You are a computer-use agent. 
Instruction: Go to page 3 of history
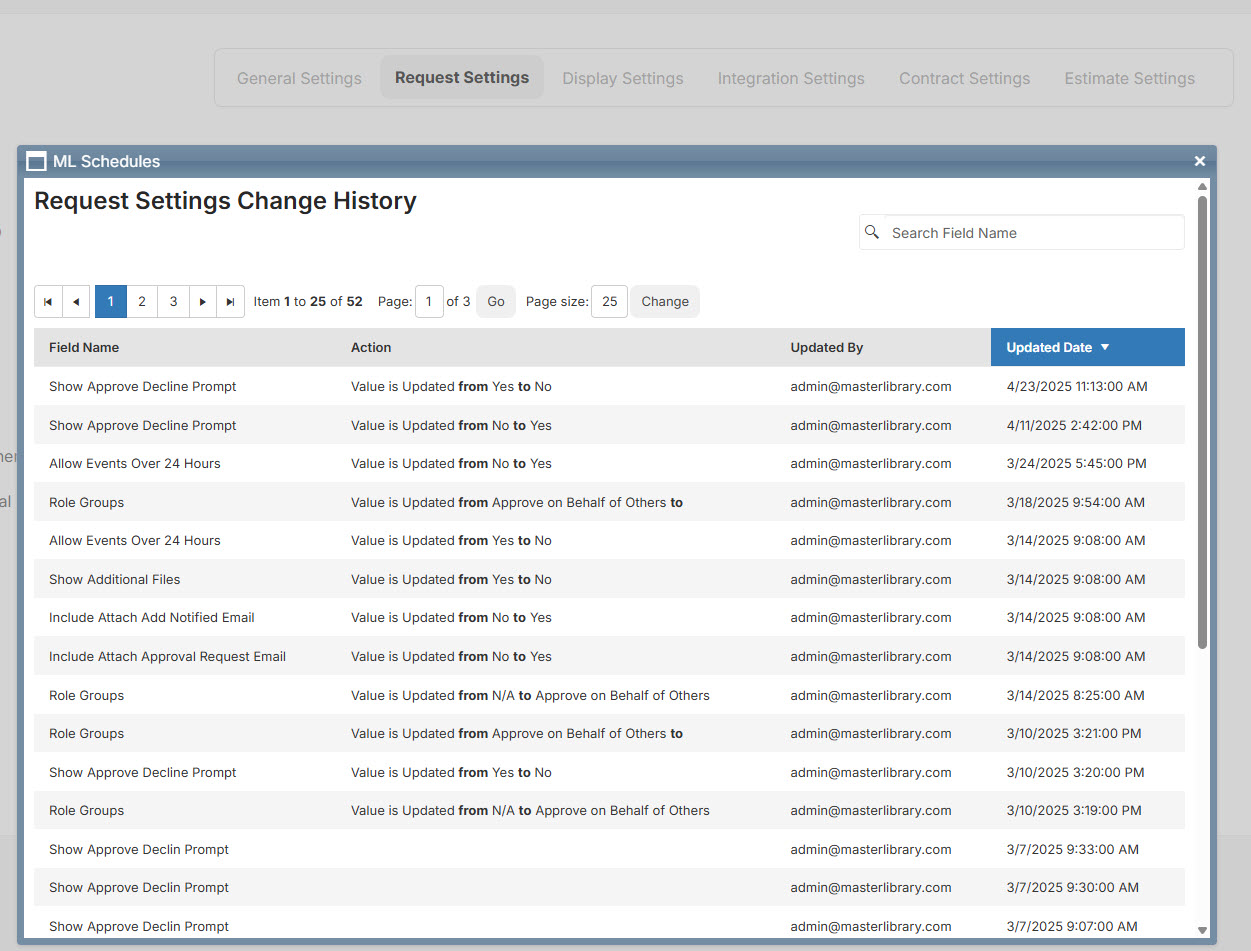click(x=173, y=302)
